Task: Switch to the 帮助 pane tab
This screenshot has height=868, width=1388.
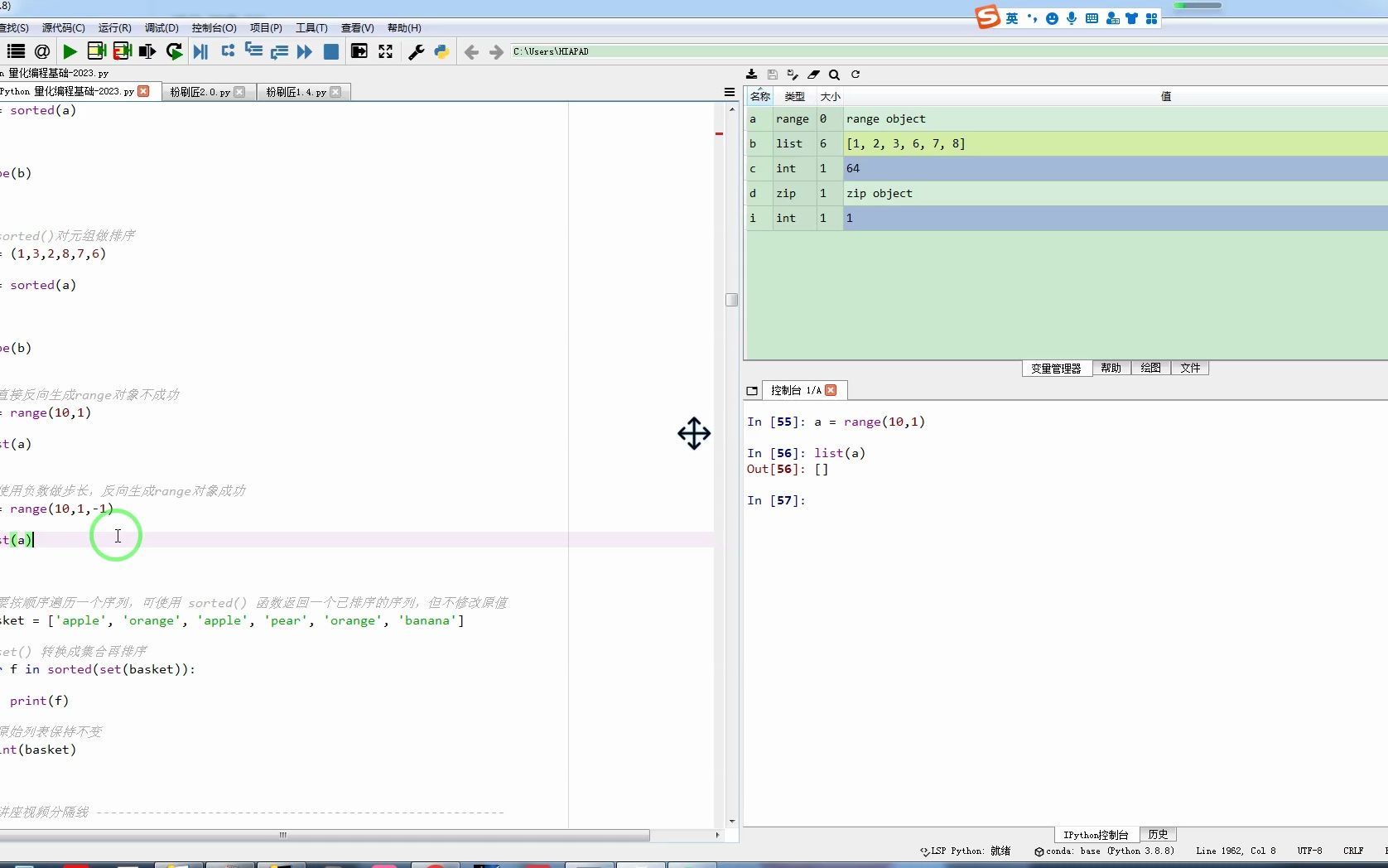Action: [1111, 369]
